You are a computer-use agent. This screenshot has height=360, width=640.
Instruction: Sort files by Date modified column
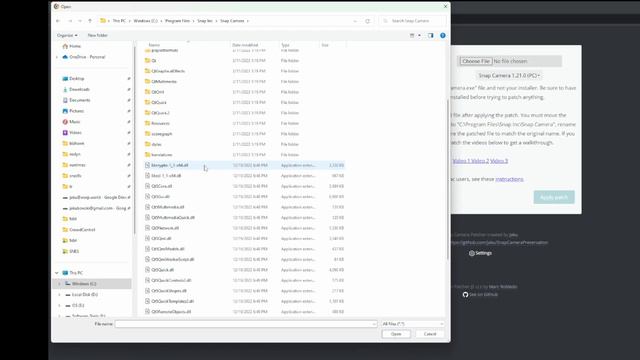click(x=245, y=45)
